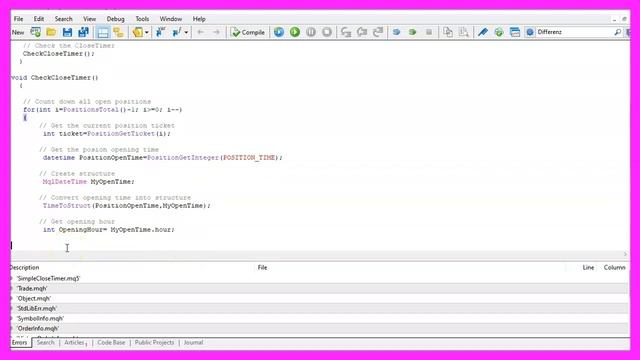Click the Step Into debug icon
The width and height of the screenshot is (640, 360).
tap(346, 32)
